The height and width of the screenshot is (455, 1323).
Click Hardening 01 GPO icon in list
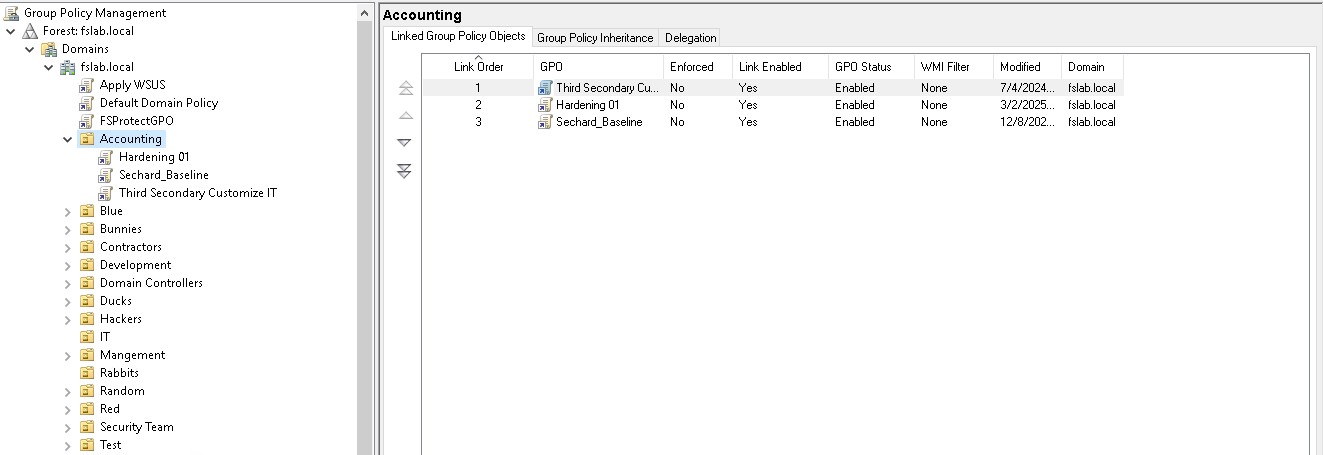point(545,105)
